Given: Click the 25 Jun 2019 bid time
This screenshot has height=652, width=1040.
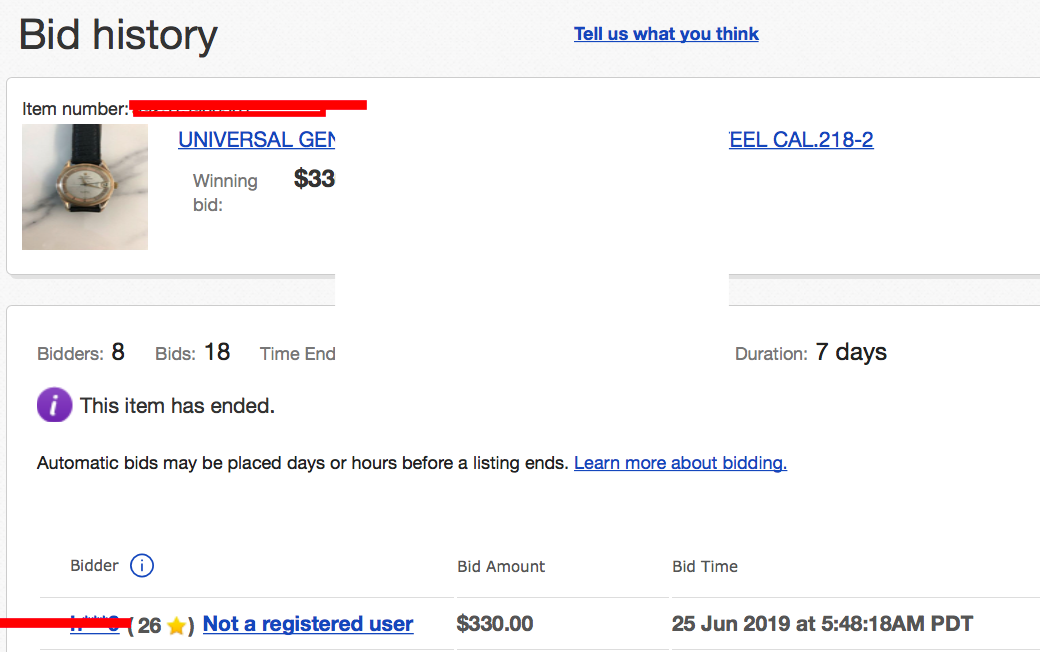Looking at the screenshot, I should pos(822,624).
